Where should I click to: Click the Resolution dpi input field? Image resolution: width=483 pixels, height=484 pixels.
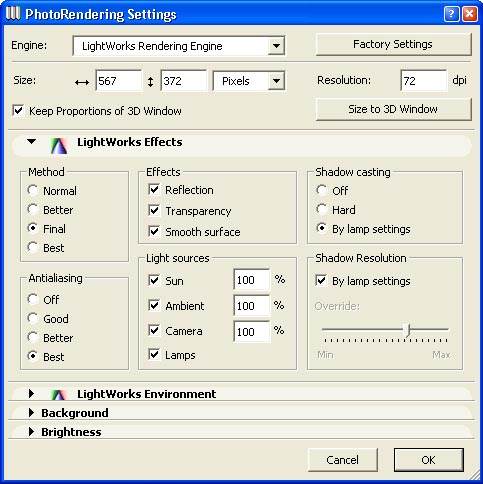pos(423,81)
